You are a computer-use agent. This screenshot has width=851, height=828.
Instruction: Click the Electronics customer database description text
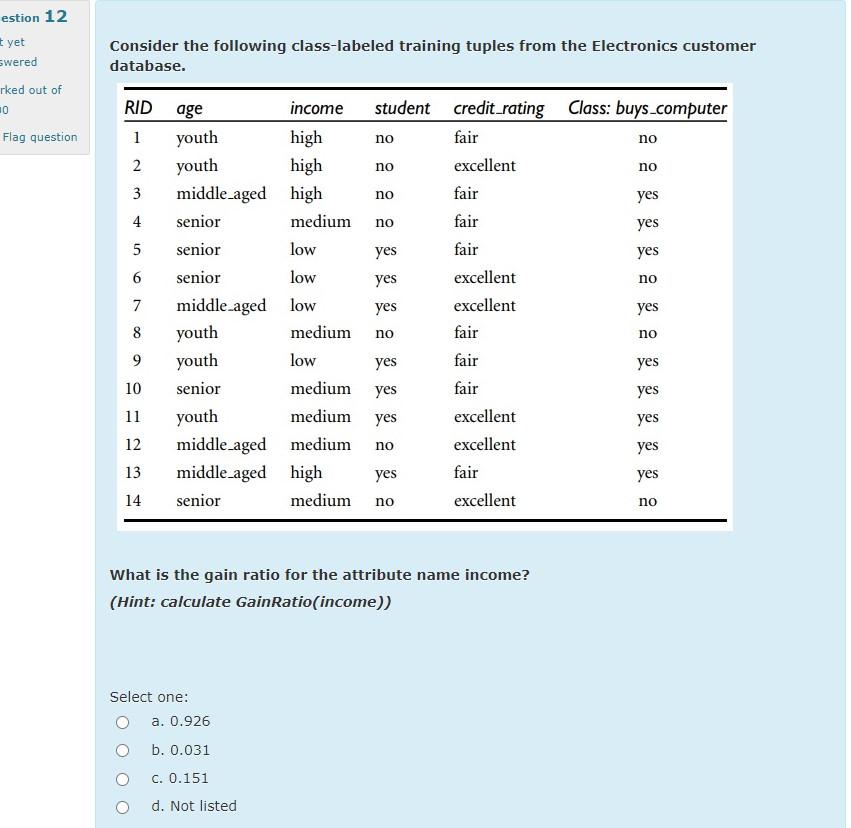(432, 55)
